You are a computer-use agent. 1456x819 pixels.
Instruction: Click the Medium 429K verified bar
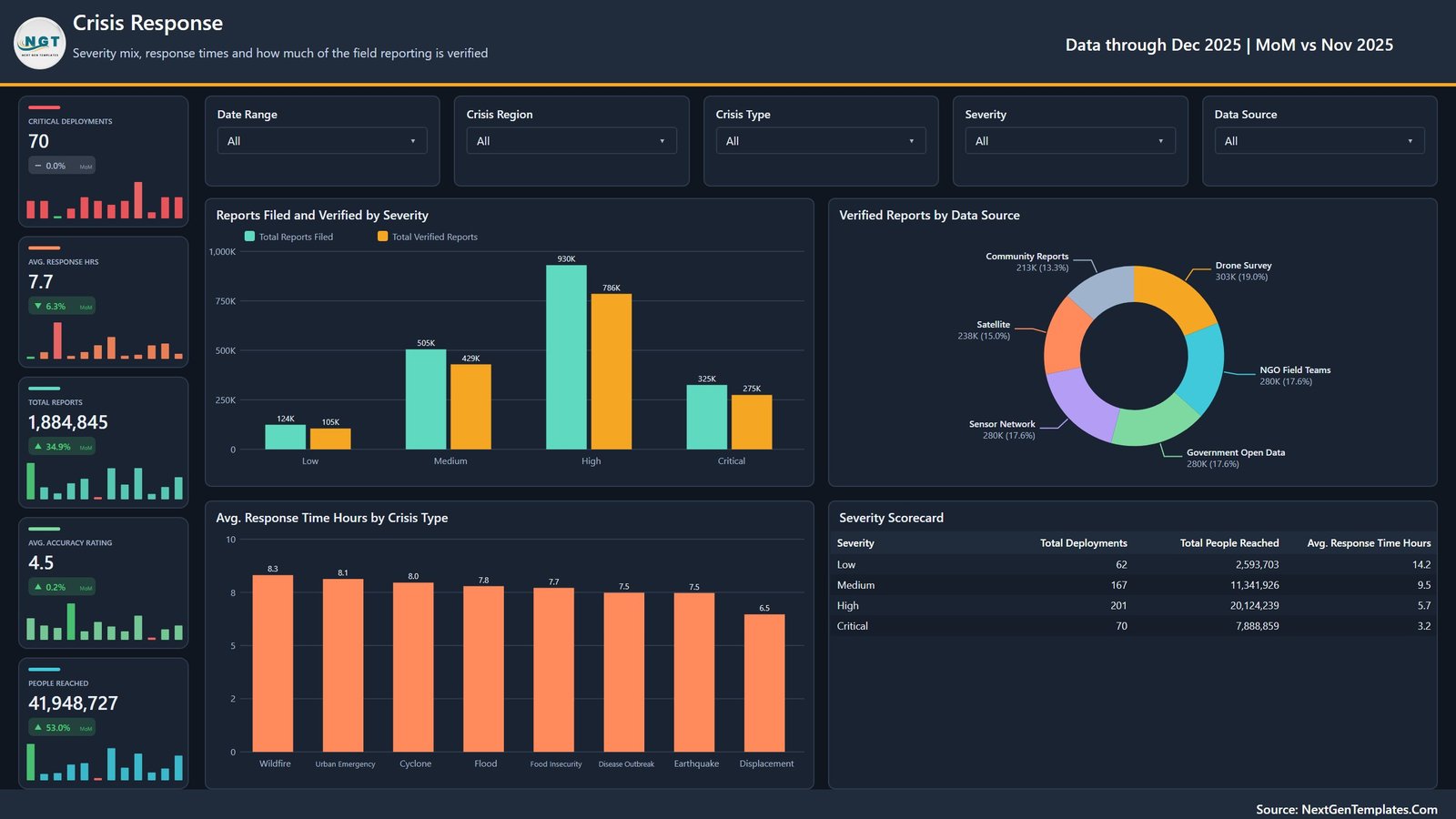click(470, 407)
